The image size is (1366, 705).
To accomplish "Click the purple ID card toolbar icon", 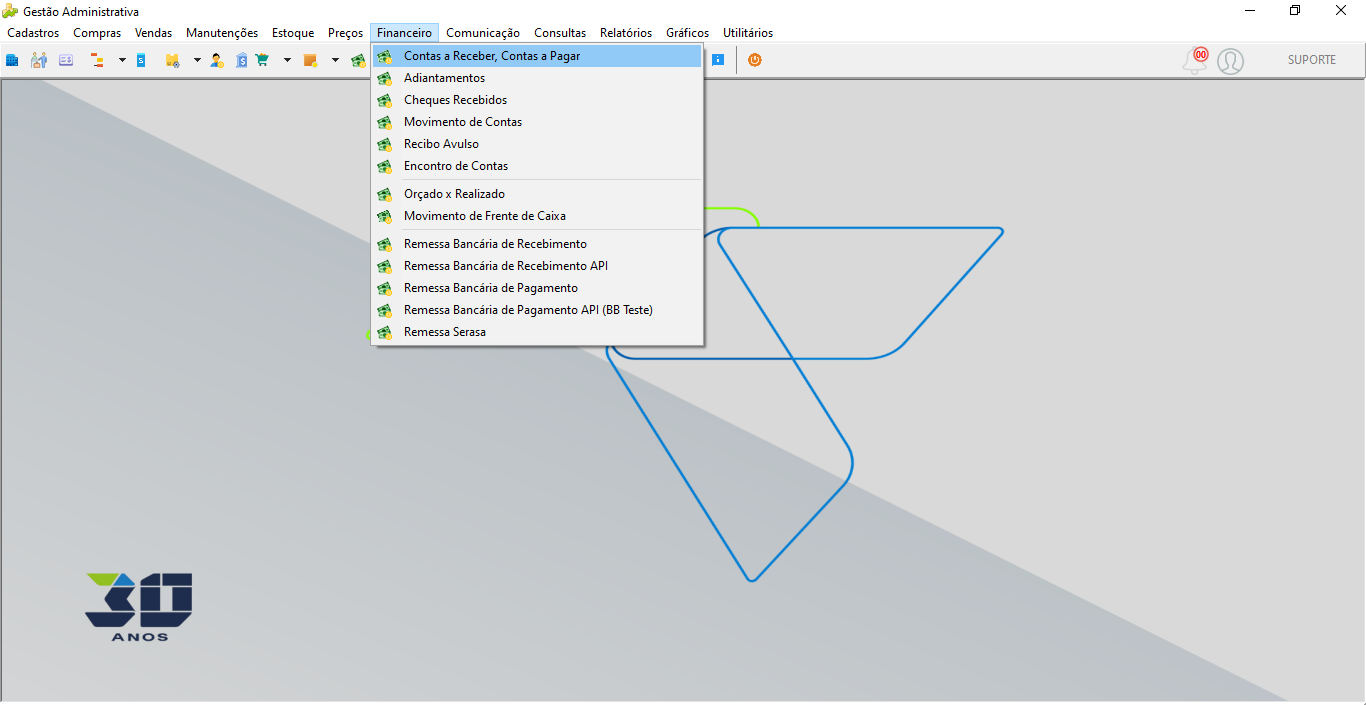I will [66, 60].
